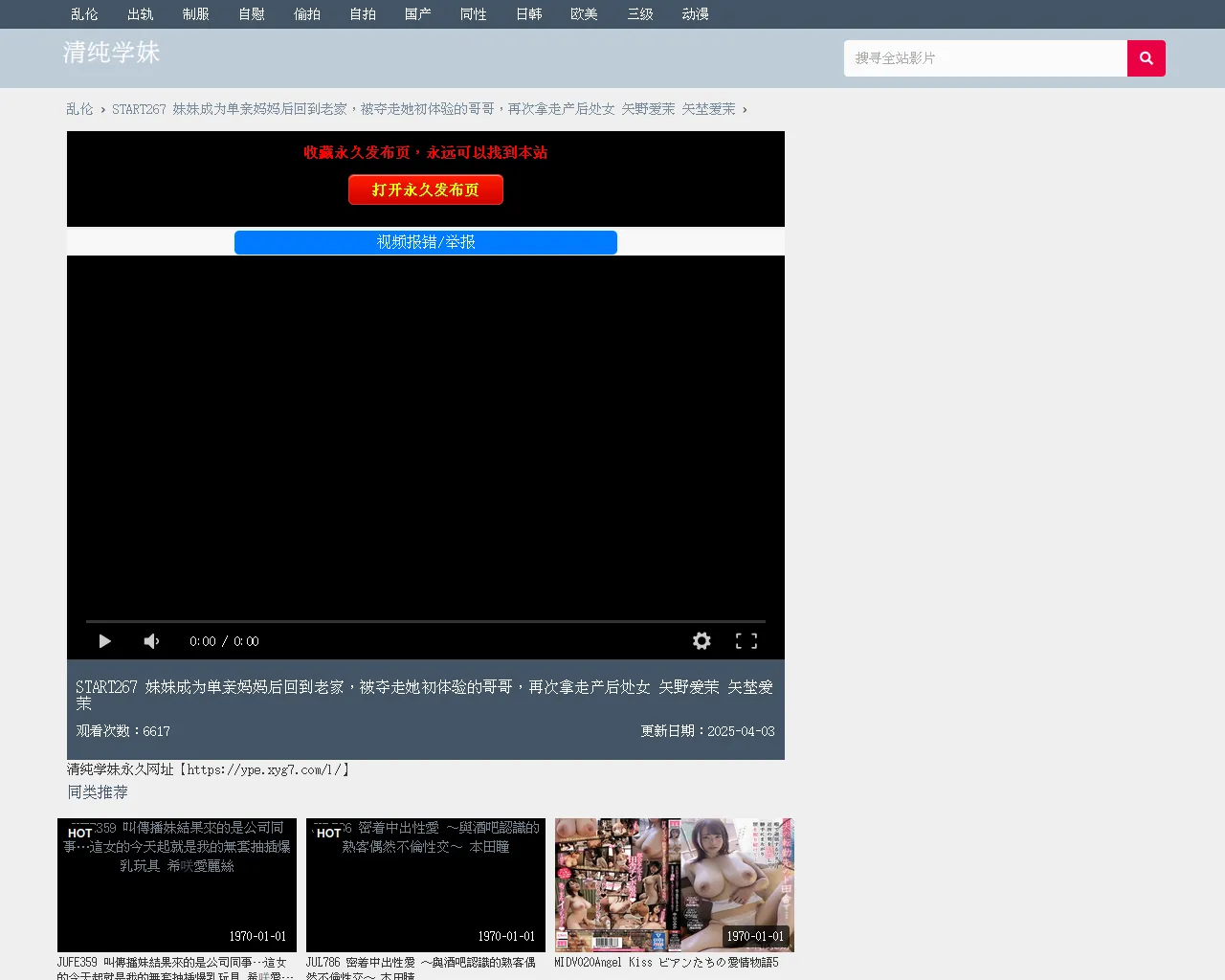The width and height of the screenshot is (1225, 980).
Task: Focus the 搜寻全站影片 search field
Action: (986, 58)
